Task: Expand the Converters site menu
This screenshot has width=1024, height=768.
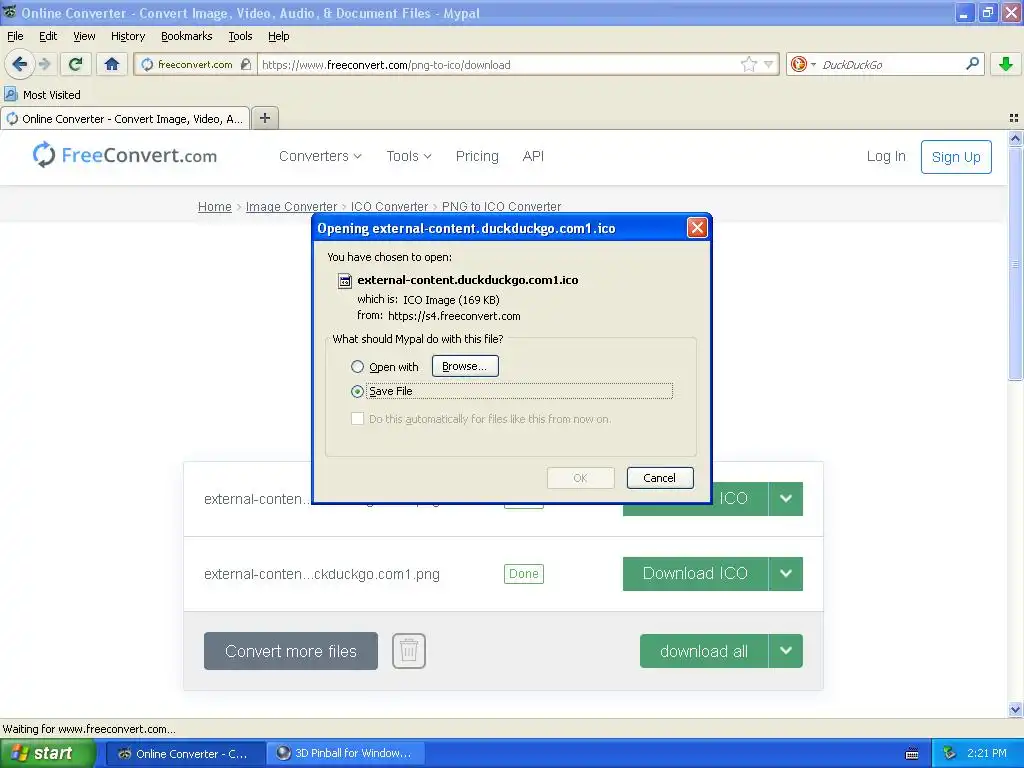Action: [320, 156]
